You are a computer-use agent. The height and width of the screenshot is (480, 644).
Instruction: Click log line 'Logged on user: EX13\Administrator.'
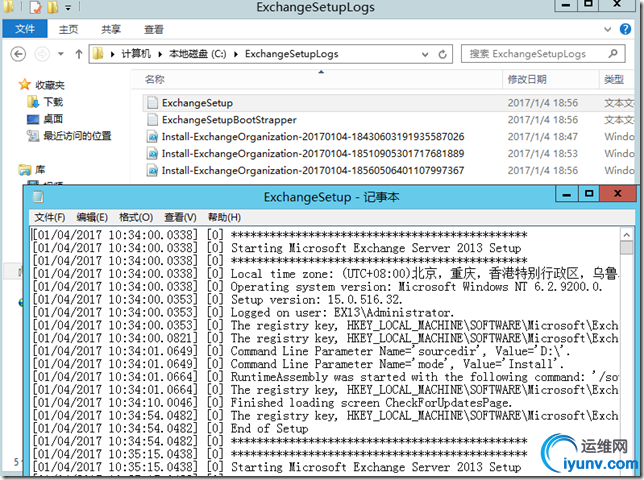click(x=343, y=312)
